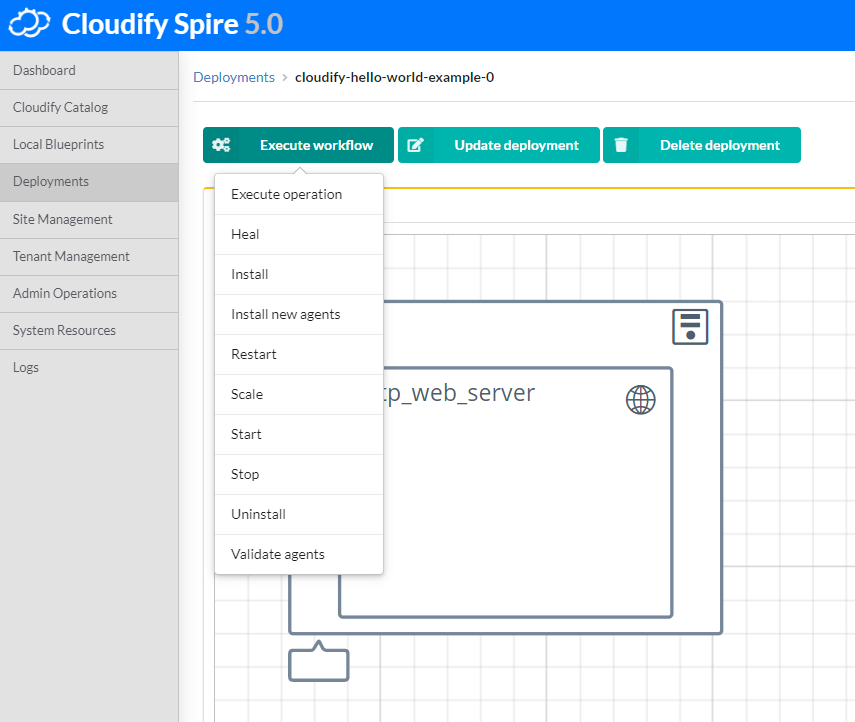
Task: Click the globe icon inside http_web_server node
Action: click(x=640, y=399)
